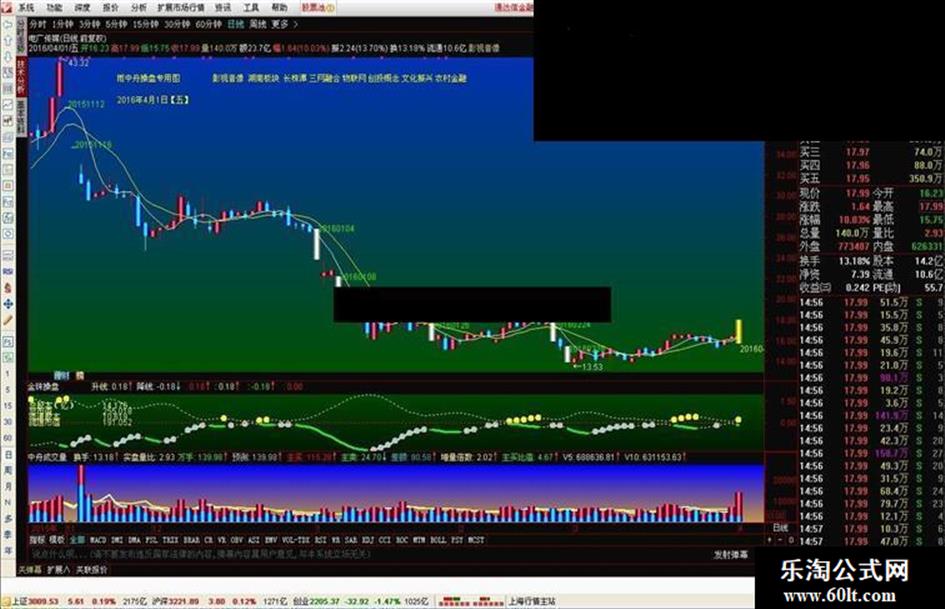Viewport: 945px width, 609px height.
Task: Open the 分时走势 vertical tab
Action: 21,36
